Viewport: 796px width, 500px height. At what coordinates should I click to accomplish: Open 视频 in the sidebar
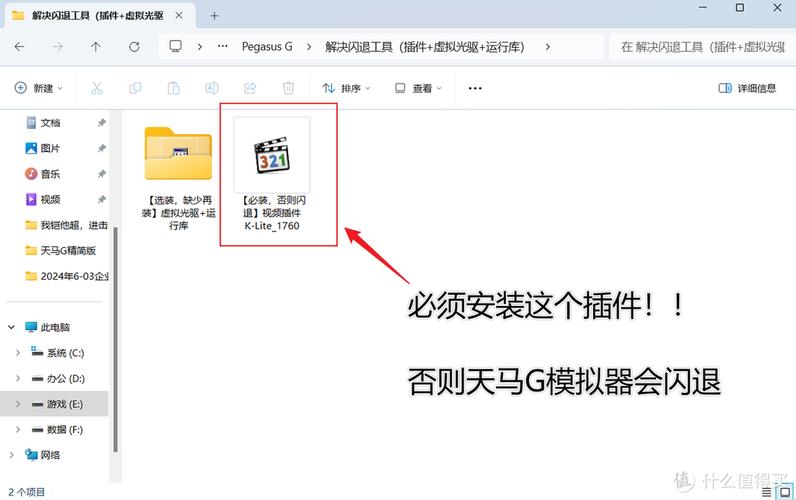tap(50, 199)
